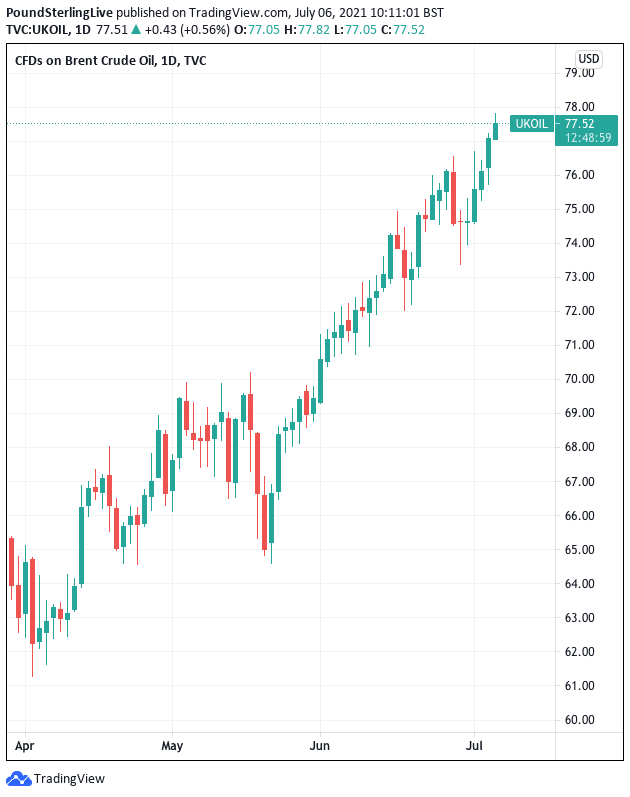
Task: Click the TradingView cloud logo icon
Action: [x=18, y=778]
